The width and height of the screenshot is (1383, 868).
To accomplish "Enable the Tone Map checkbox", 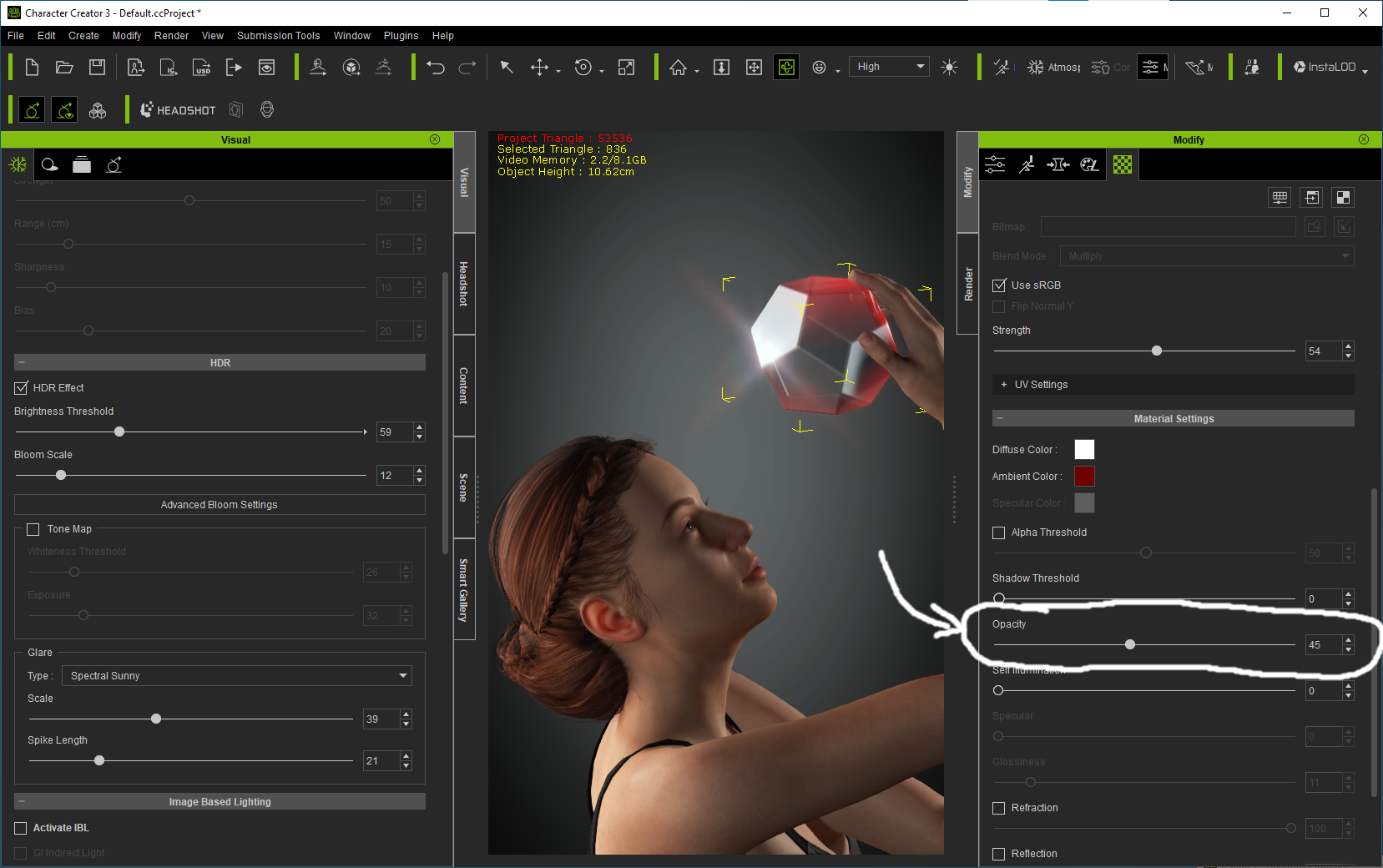I will click(x=33, y=529).
